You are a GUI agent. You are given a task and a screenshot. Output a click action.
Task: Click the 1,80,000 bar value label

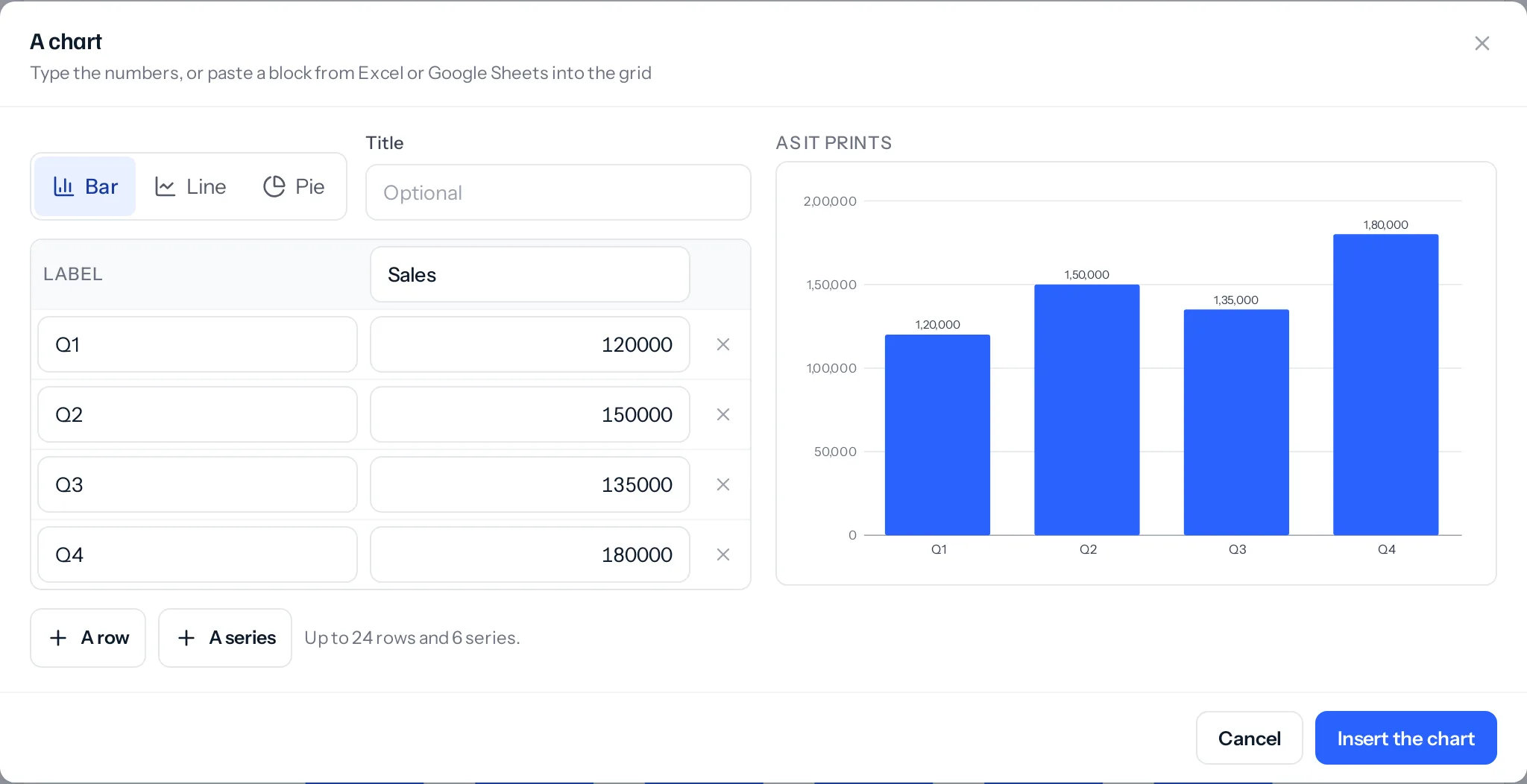(x=1385, y=224)
